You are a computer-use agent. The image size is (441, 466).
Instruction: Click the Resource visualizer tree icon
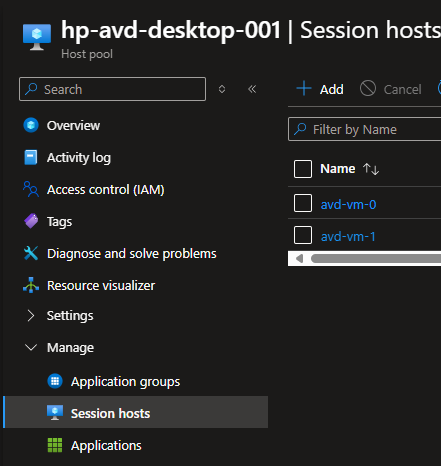[31, 285]
